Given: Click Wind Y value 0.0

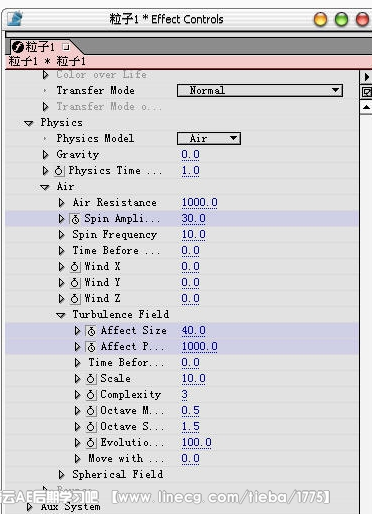Looking at the screenshot, I should 190,283.
